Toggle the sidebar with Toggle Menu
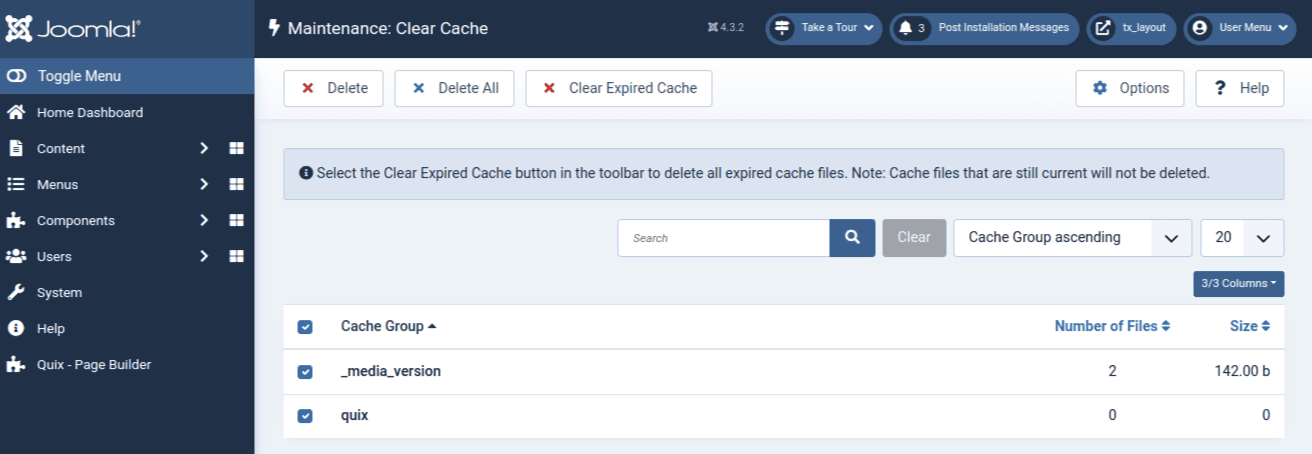This screenshot has width=1312, height=454. [x=127, y=76]
